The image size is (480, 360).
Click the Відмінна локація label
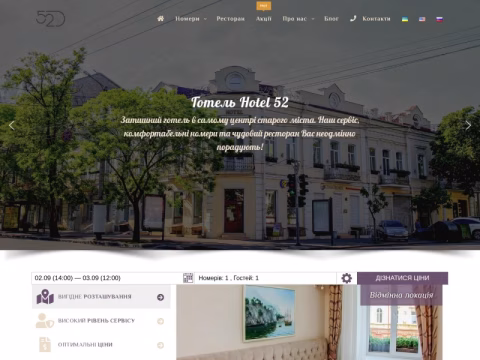click(x=401, y=295)
